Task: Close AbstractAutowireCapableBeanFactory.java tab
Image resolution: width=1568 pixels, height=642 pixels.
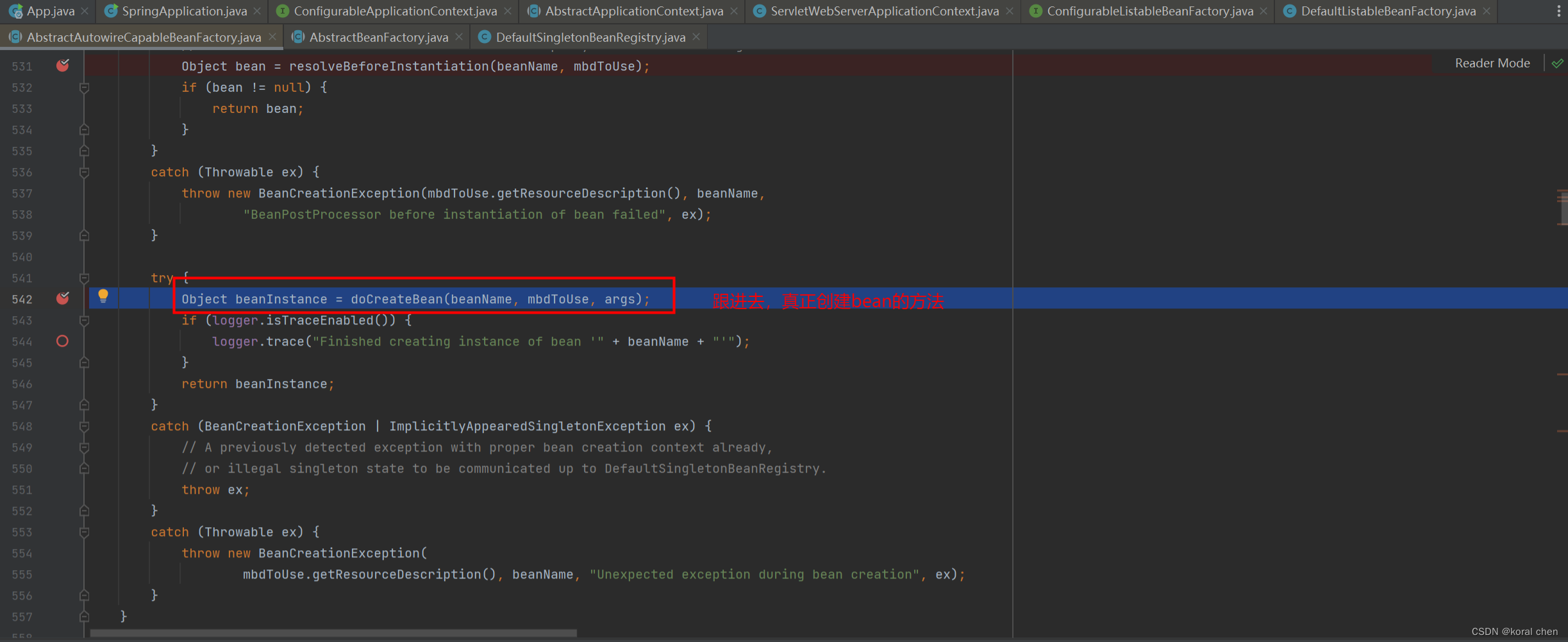Action: 272,37
